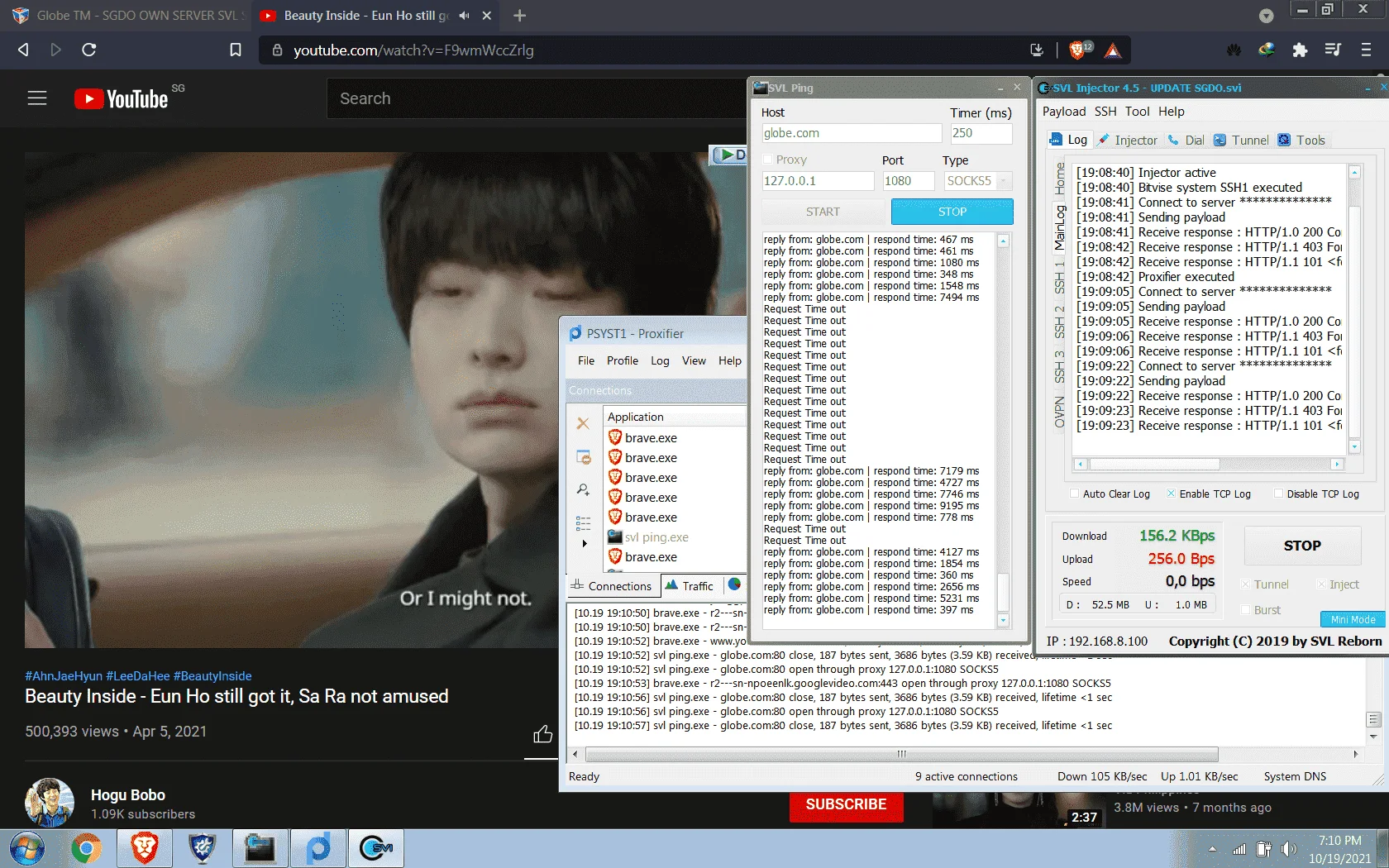Image resolution: width=1389 pixels, height=868 pixels.
Task: Switch SVL Injector to Mini Mode
Action: tap(1353, 619)
